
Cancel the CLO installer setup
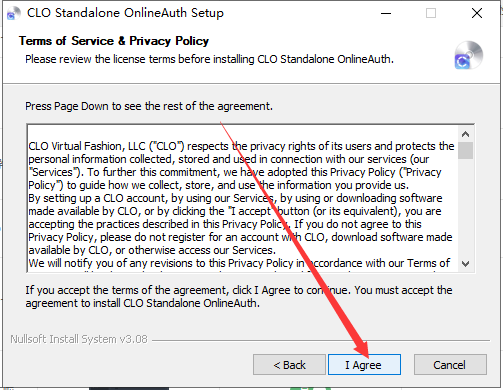(x=450, y=365)
